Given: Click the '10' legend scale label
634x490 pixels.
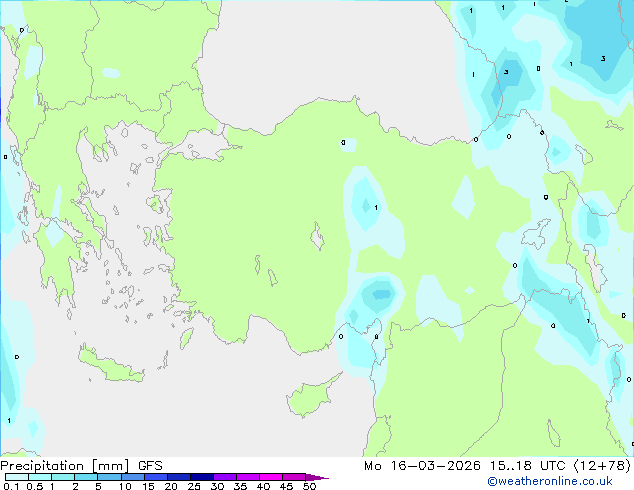Looking at the screenshot, I should [125, 486].
